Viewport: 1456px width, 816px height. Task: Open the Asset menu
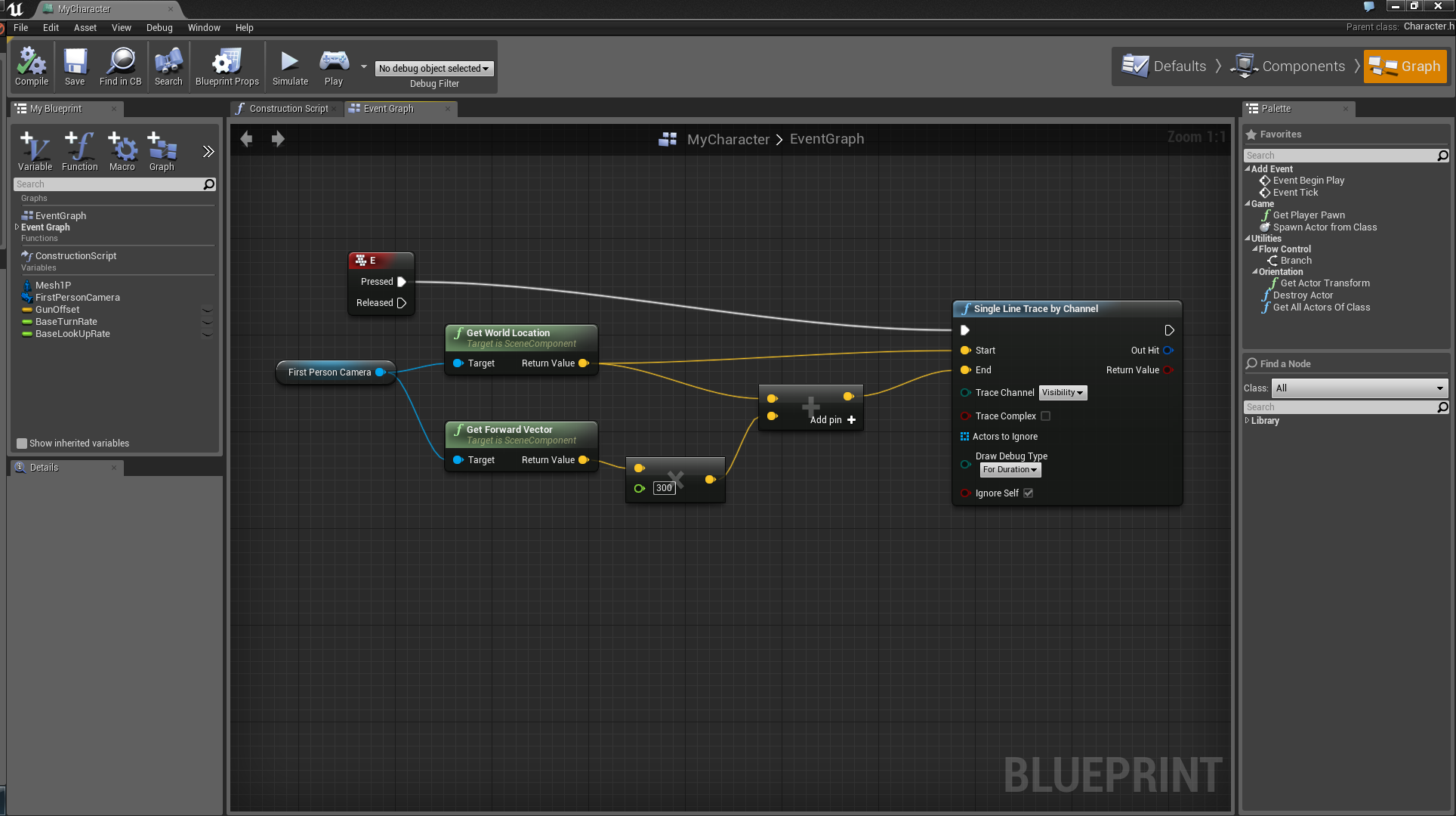(85, 28)
